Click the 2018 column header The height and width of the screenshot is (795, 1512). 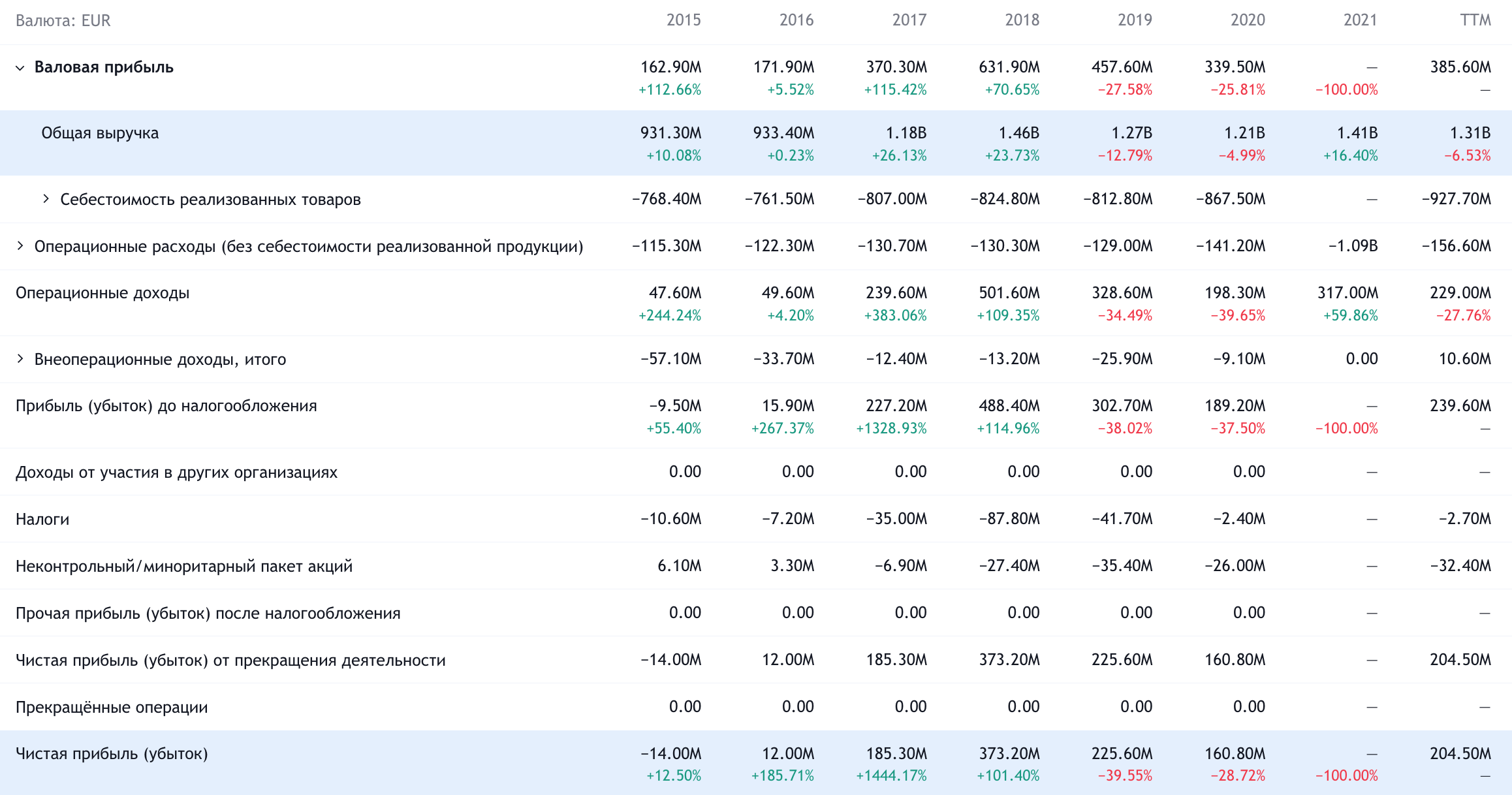(1022, 20)
